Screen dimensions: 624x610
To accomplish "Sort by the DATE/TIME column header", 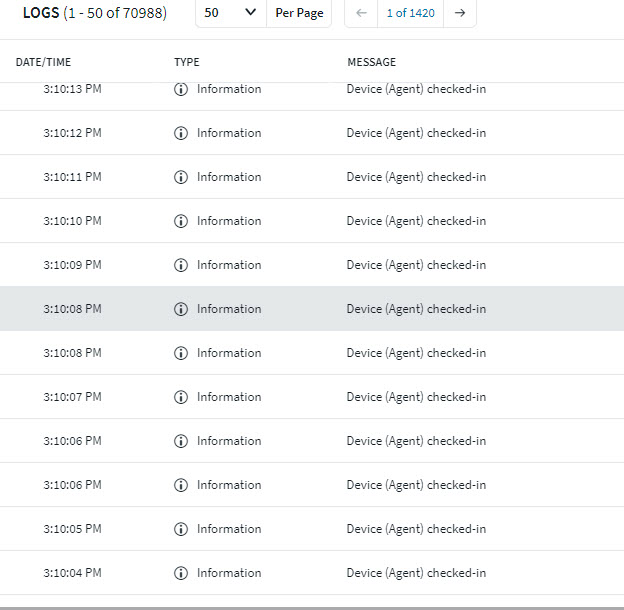I will tap(43, 62).
